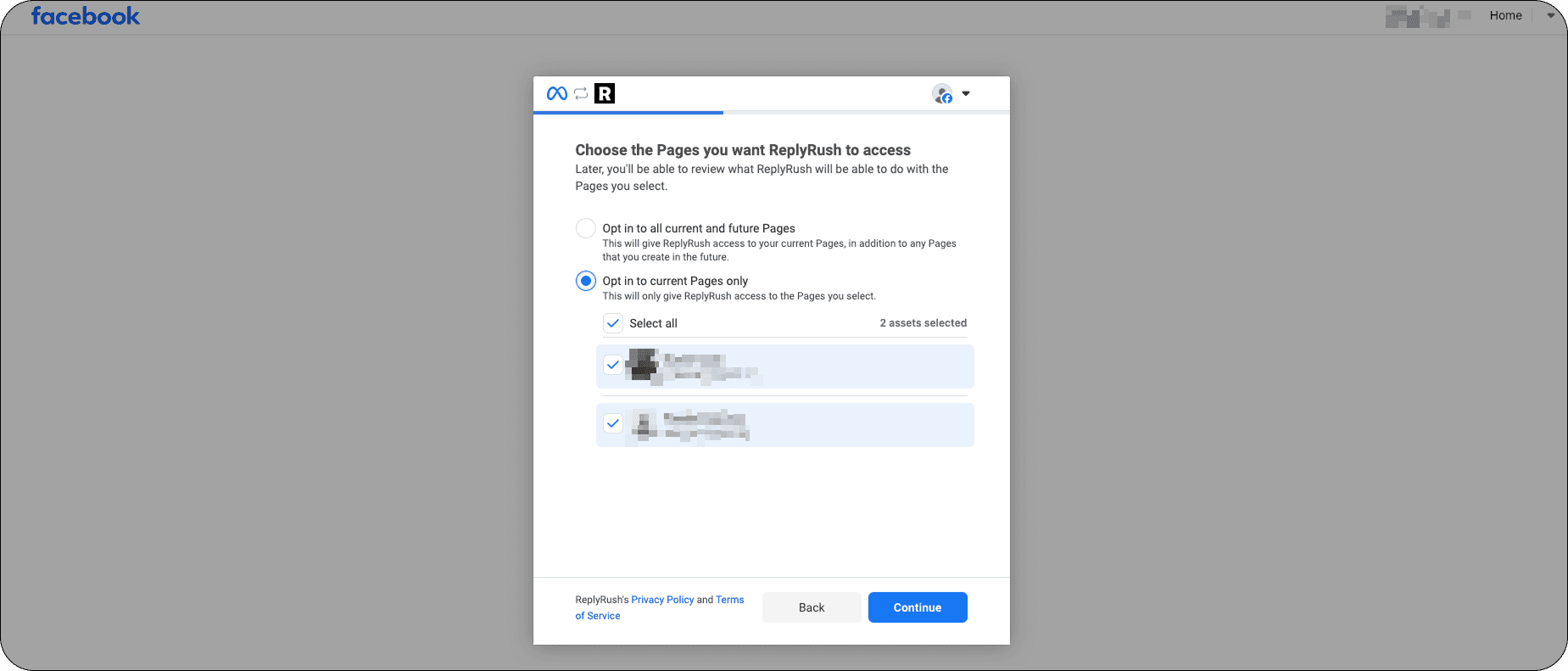Uncheck the second page checkbox

[x=613, y=423]
